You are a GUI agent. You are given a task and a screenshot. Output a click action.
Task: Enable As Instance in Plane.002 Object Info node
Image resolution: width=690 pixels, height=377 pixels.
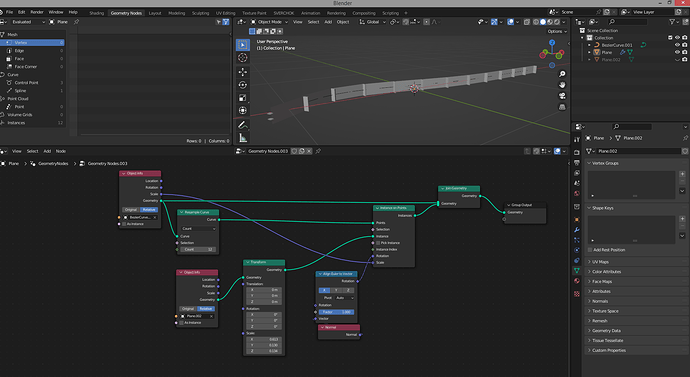pyautogui.click(x=181, y=323)
